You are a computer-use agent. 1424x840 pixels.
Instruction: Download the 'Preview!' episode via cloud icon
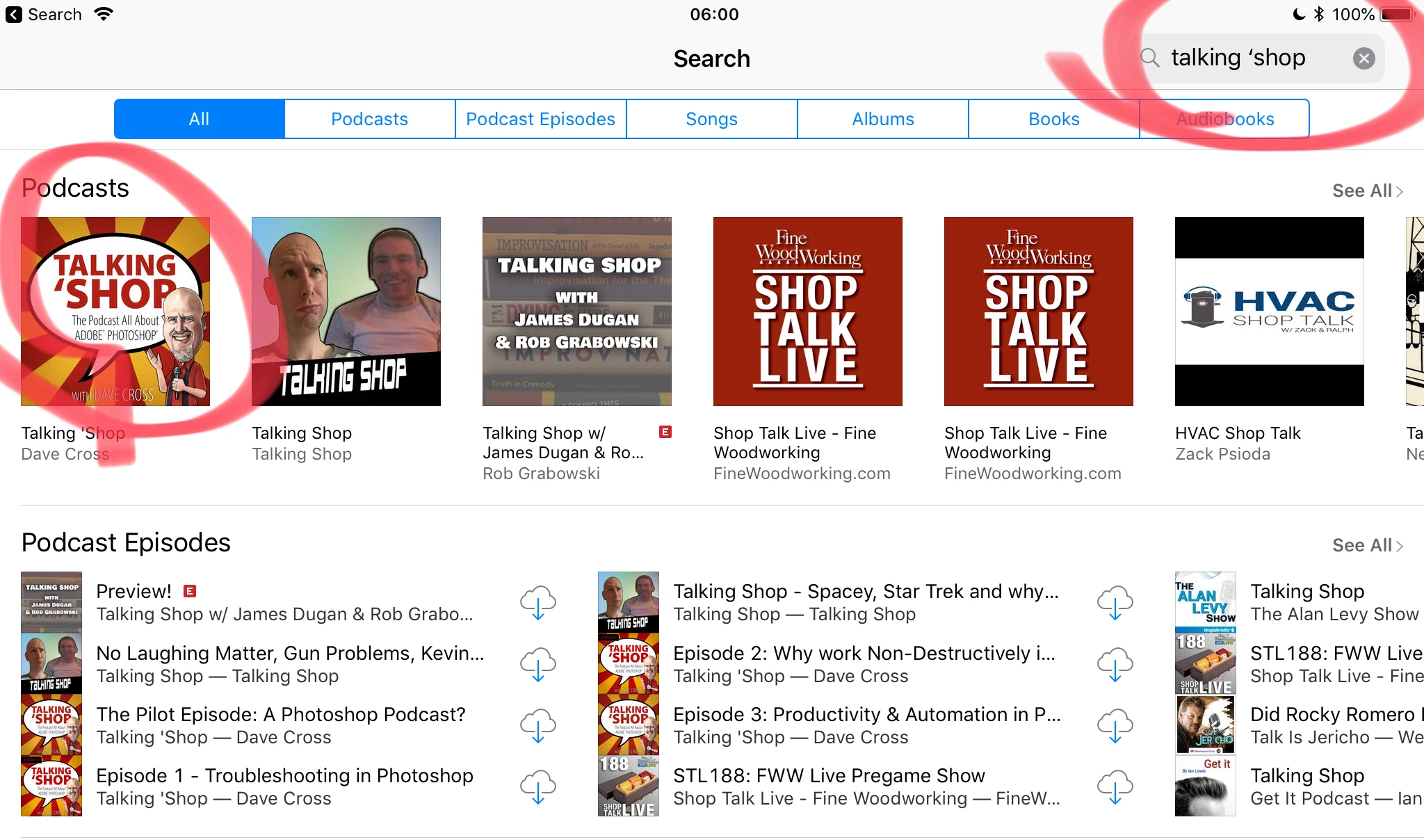pyautogui.click(x=537, y=602)
